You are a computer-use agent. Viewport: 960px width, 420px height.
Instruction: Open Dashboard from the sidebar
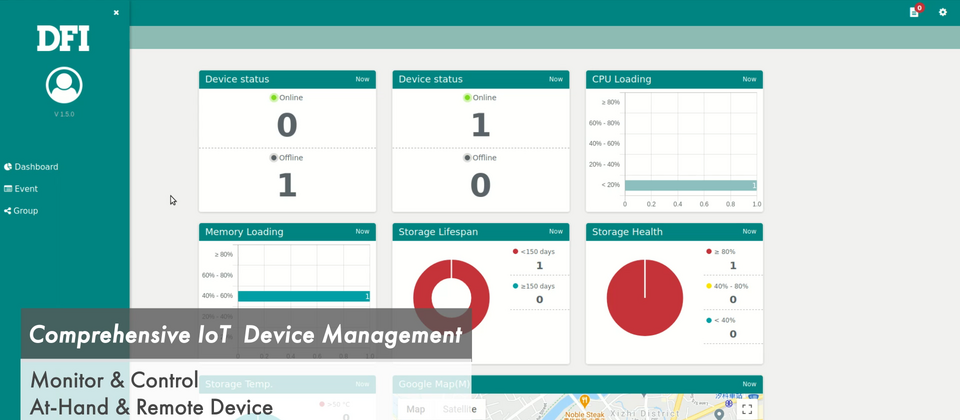[36, 167]
